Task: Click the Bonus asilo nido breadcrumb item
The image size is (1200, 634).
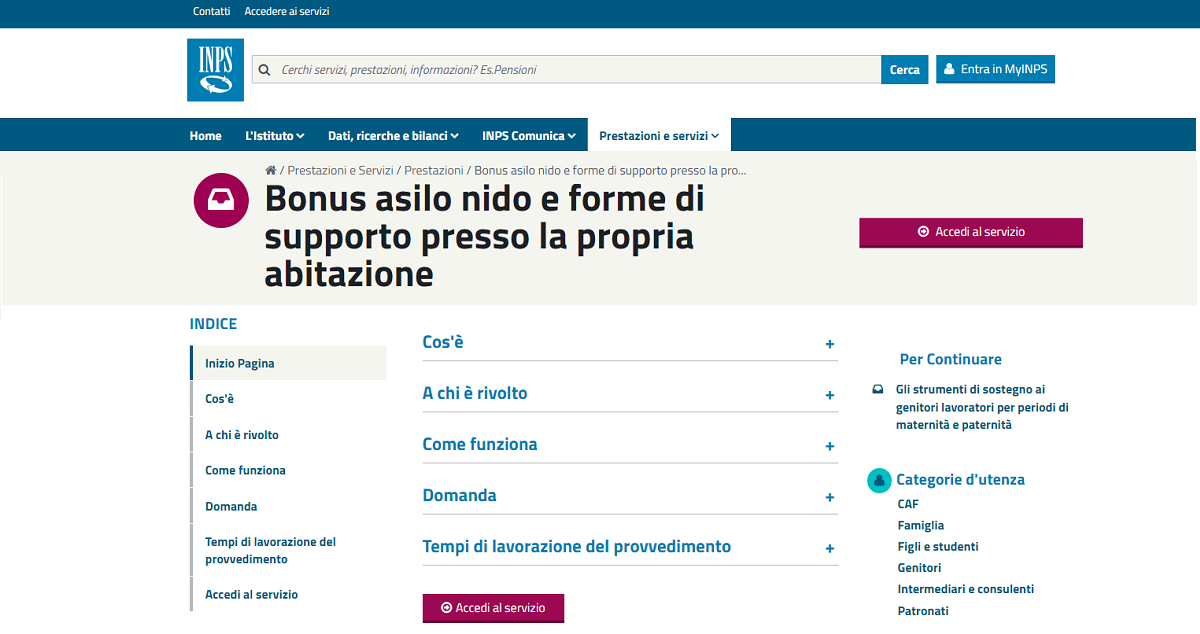Action: (611, 171)
